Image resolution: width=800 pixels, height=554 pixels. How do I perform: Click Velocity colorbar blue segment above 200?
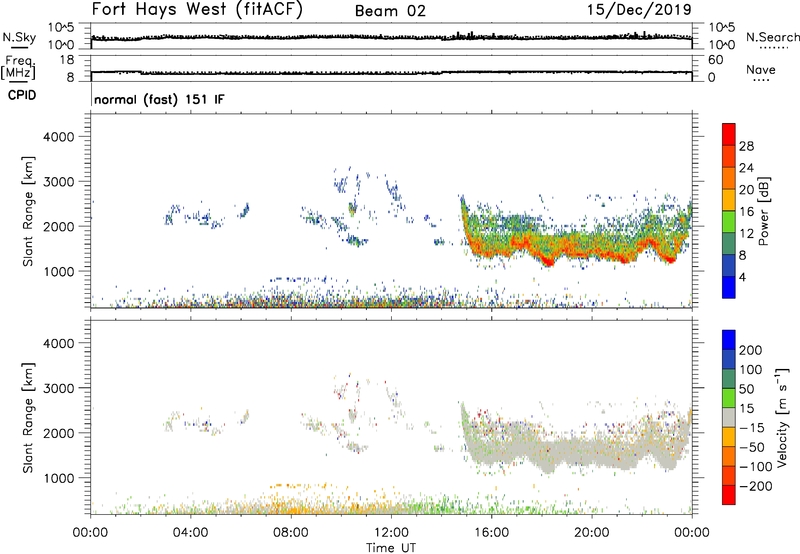tap(729, 340)
